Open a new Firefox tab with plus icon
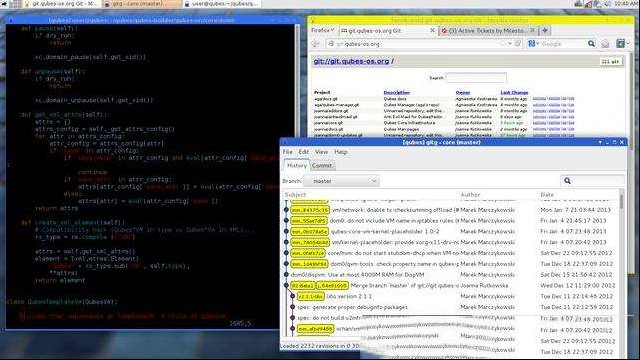This screenshot has height=360, width=640. click(545, 31)
